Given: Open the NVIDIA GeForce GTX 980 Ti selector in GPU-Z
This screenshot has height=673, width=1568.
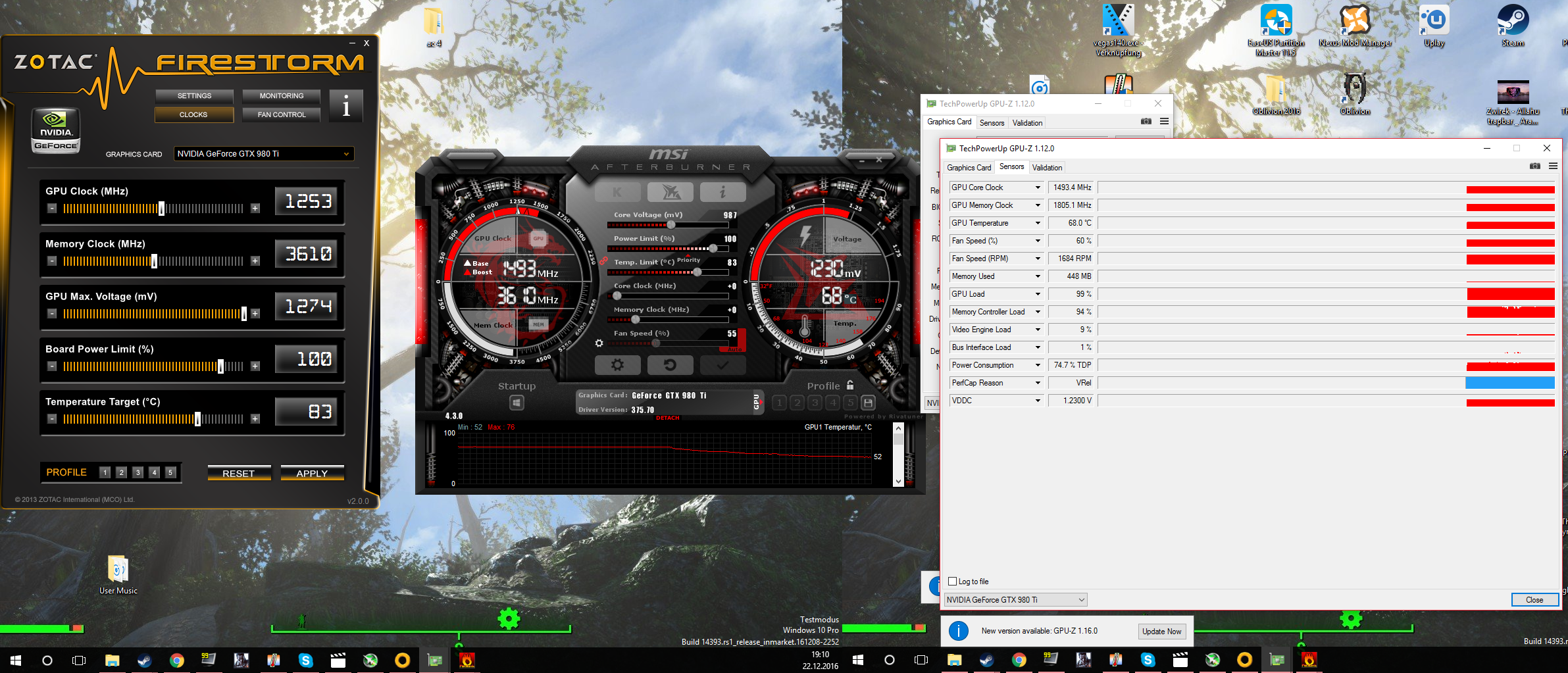Looking at the screenshot, I should point(1015,600).
